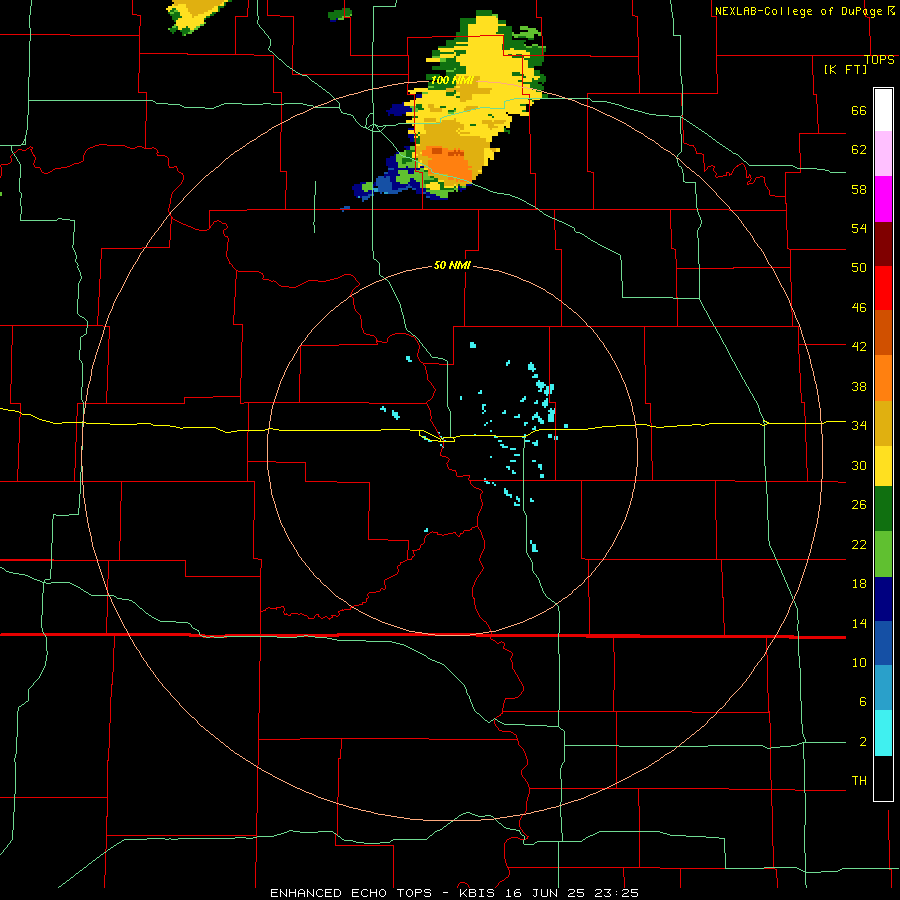Image resolution: width=900 pixels, height=900 pixels.
Task: Pick the dark orange legend swatch
Action: click(883, 332)
